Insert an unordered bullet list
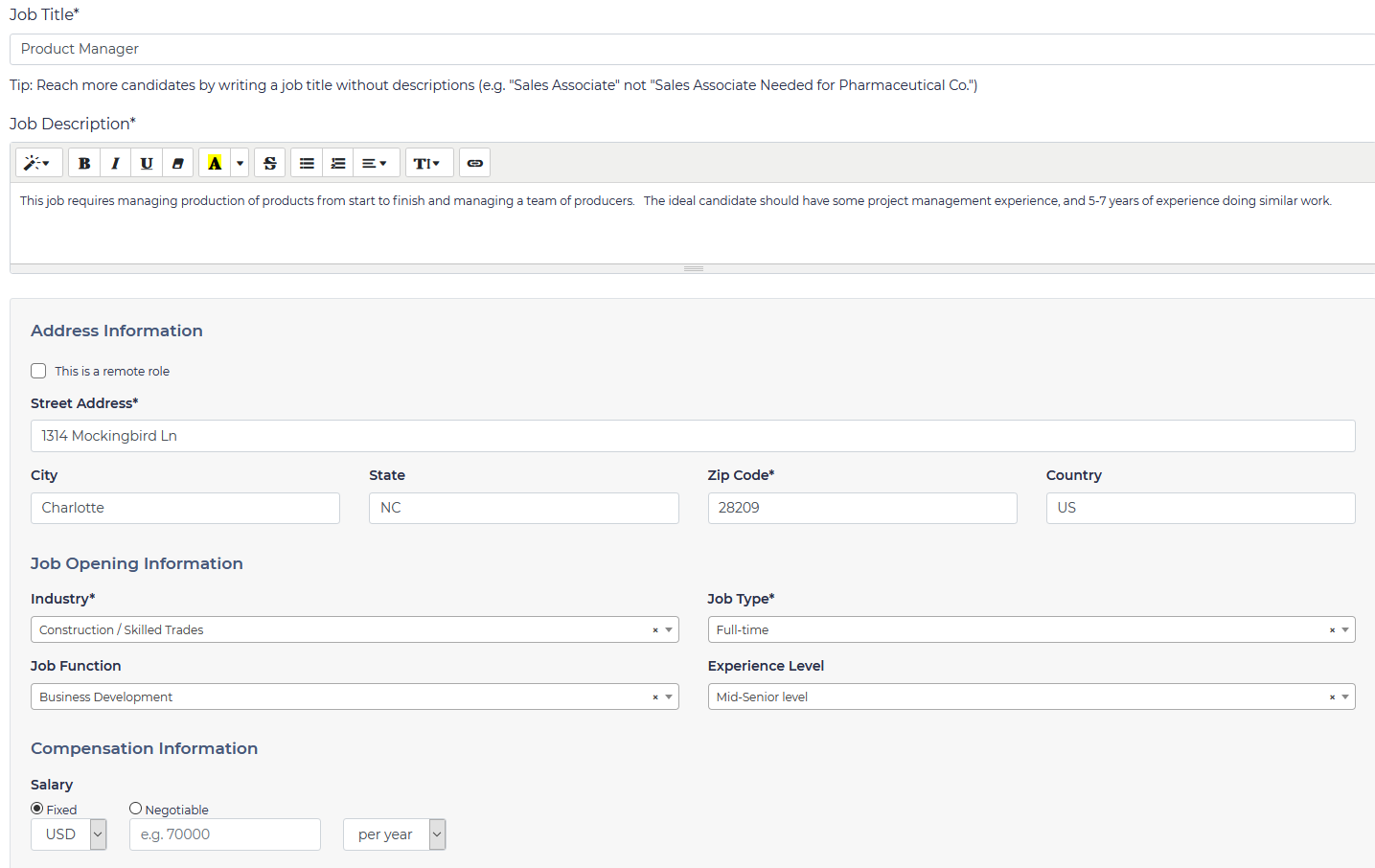Image resolution: width=1375 pixels, height=868 pixels. click(x=307, y=163)
